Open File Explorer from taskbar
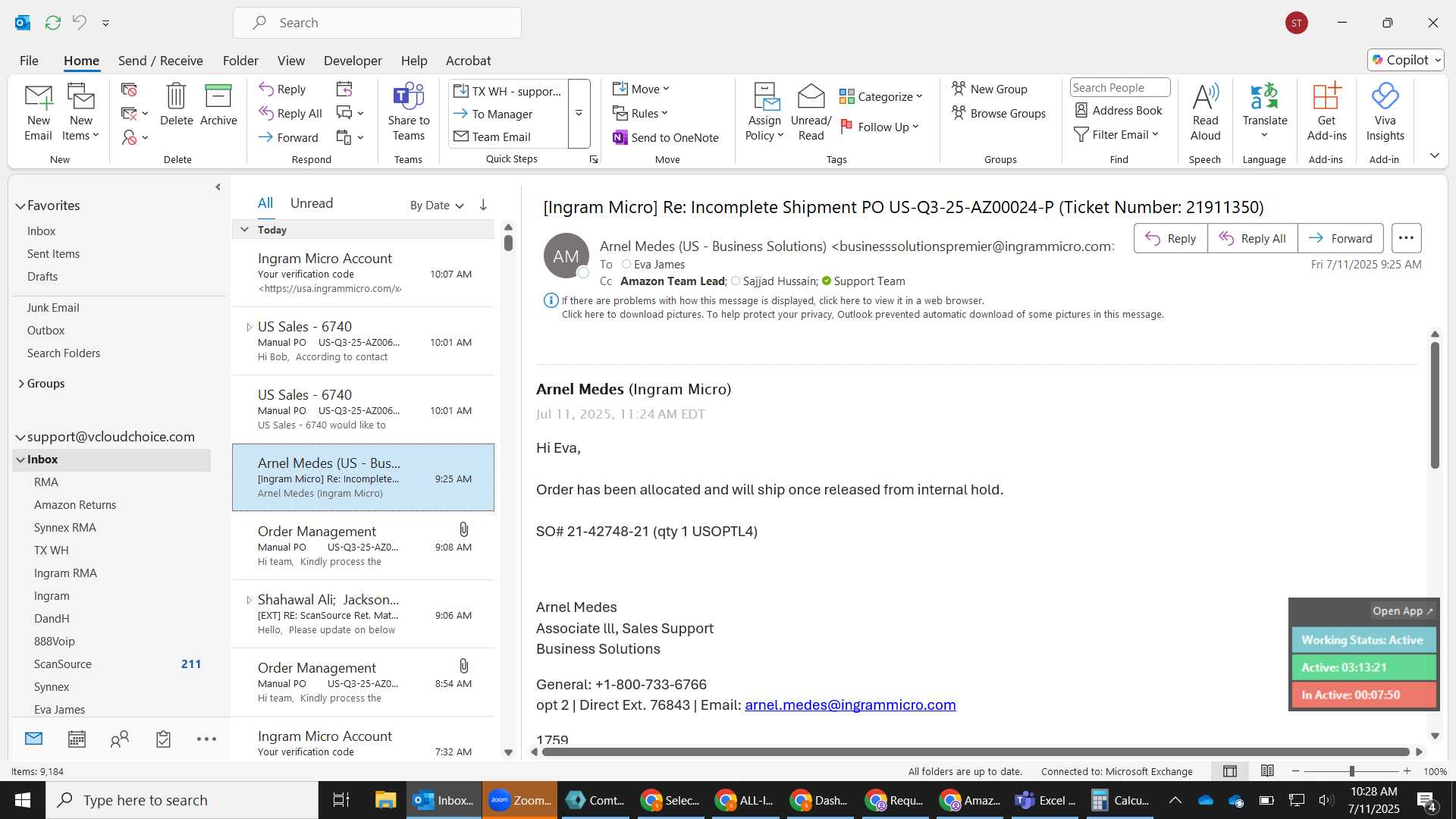Image resolution: width=1456 pixels, height=819 pixels. point(385,800)
